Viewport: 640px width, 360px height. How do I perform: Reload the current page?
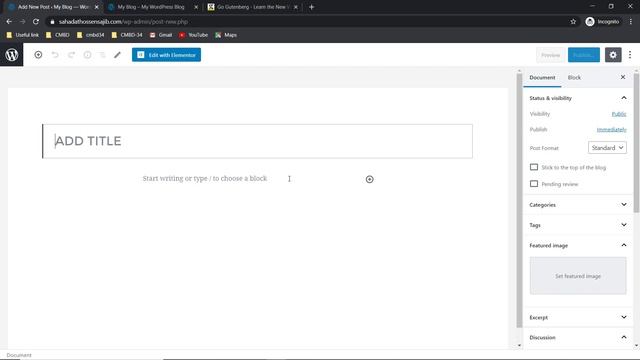pos(36,22)
